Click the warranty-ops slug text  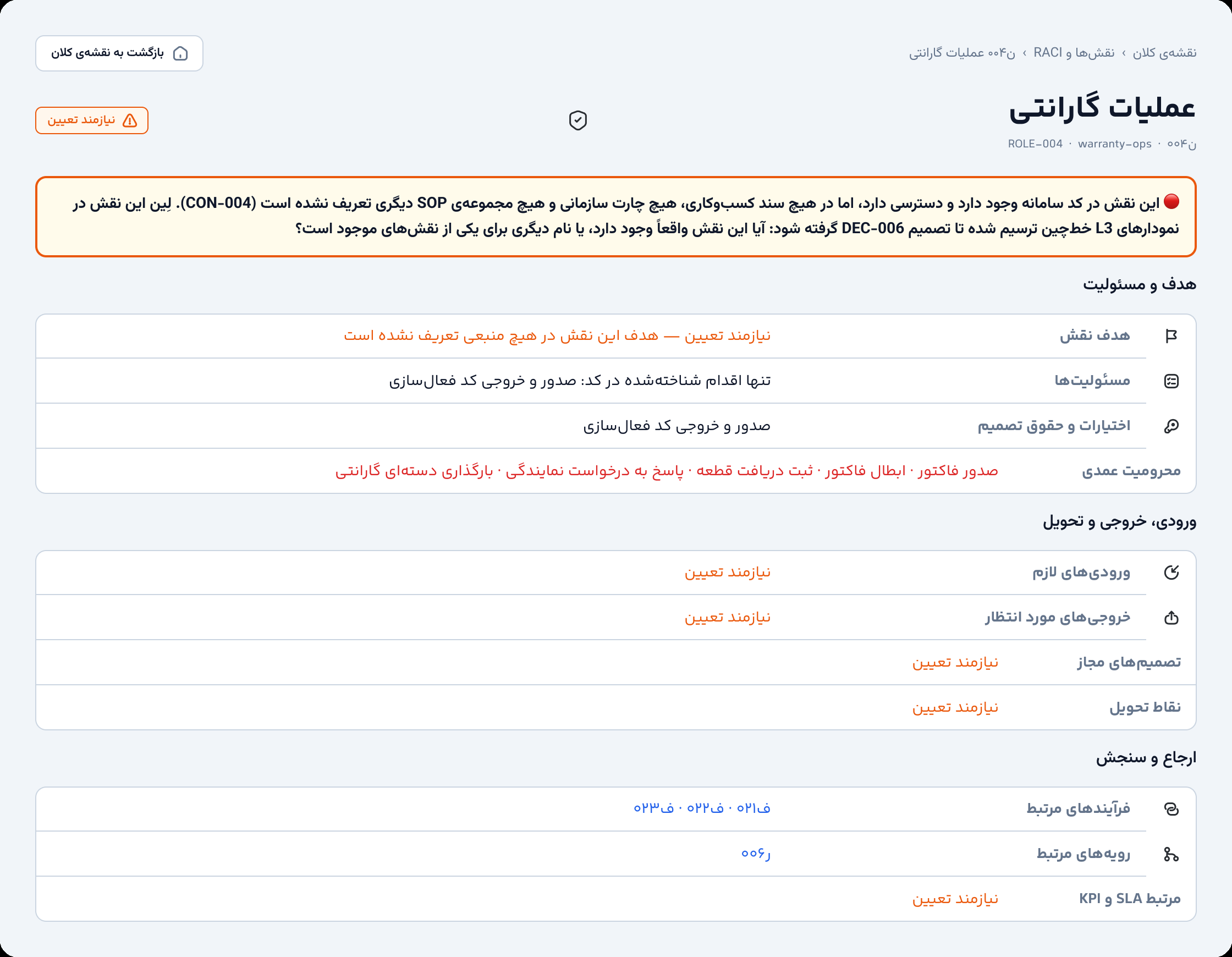coord(1115,144)
